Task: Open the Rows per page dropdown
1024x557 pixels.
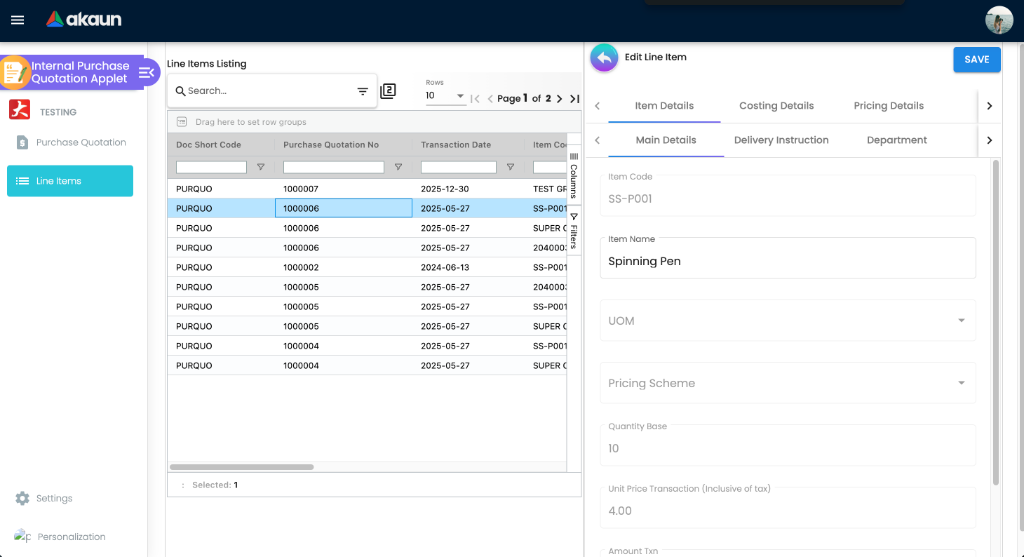Action: [445, 96]
